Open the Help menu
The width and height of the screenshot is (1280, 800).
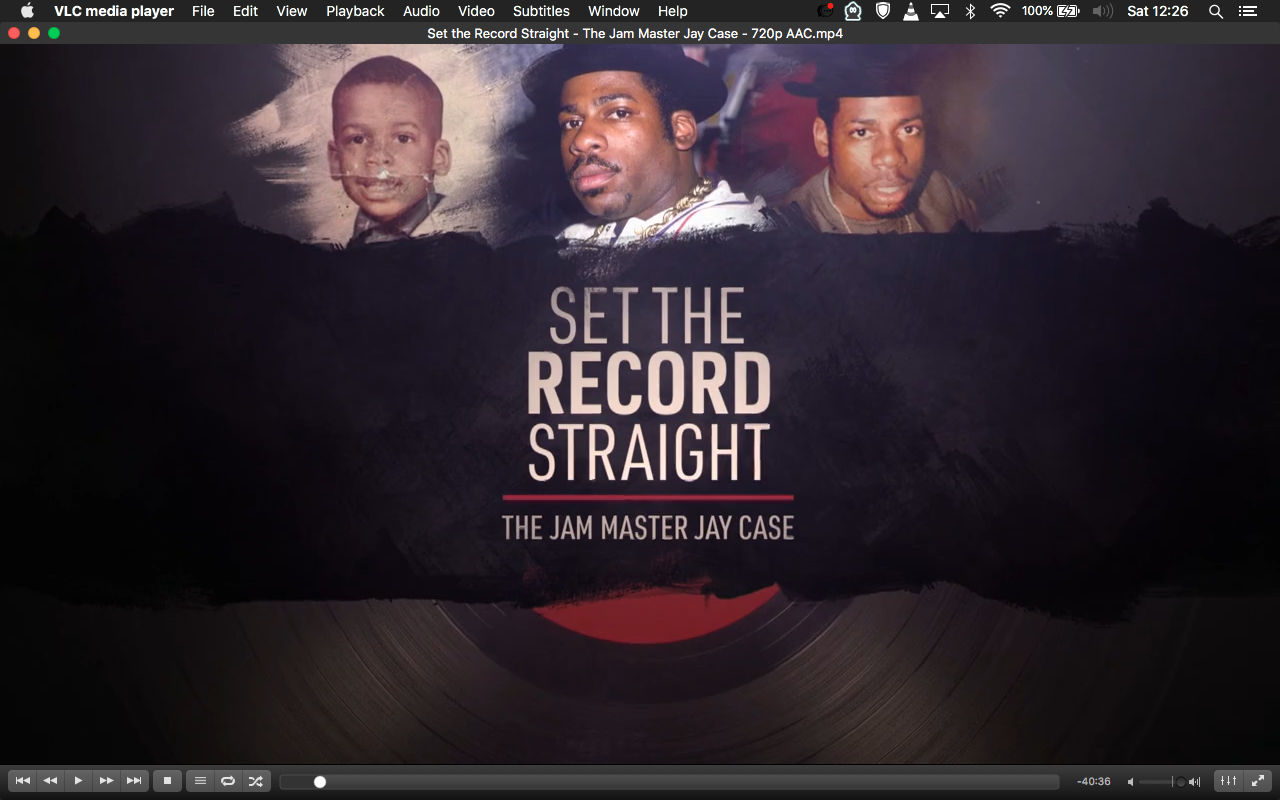pyautogui.click(x=673, y=11)
